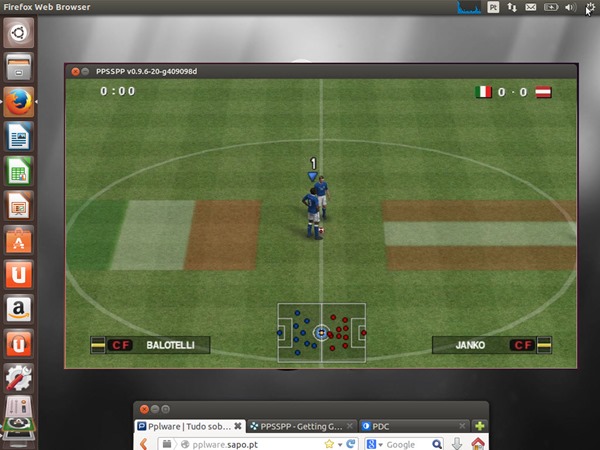Switch to the PDC tab in Firefox
The image size is (600, 450).
point(414,426)
